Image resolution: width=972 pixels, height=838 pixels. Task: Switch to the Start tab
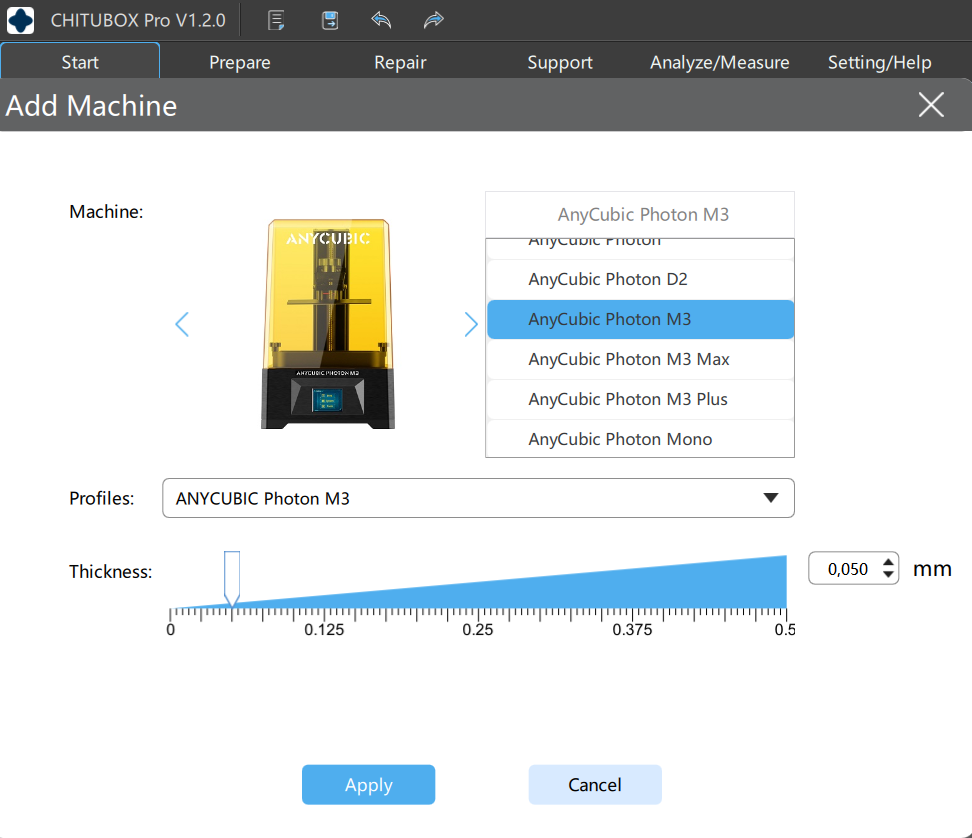(x=80, y=62)
